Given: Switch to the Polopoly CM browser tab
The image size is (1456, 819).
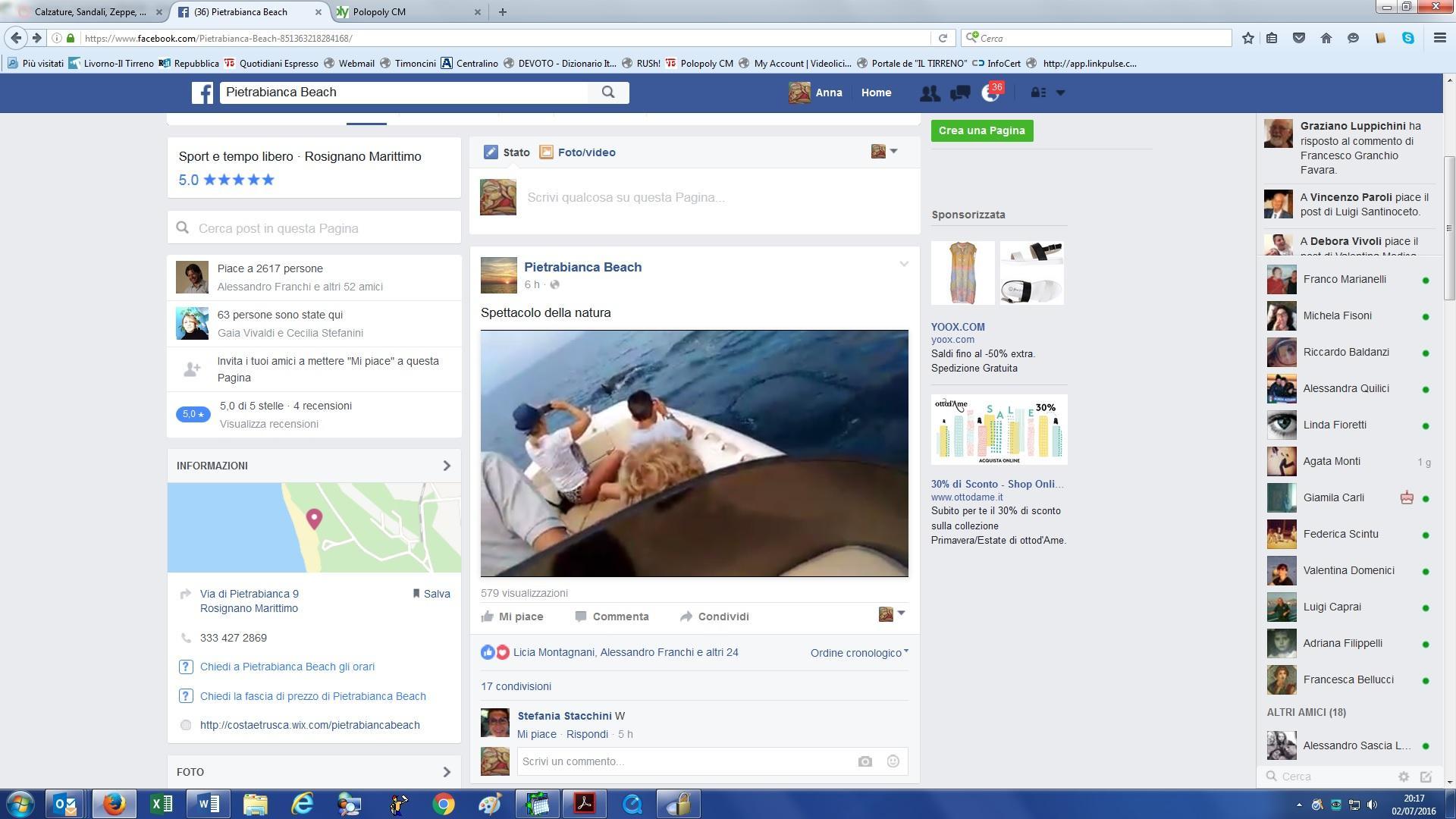Looking at the screenshot, I should [408, 12].
